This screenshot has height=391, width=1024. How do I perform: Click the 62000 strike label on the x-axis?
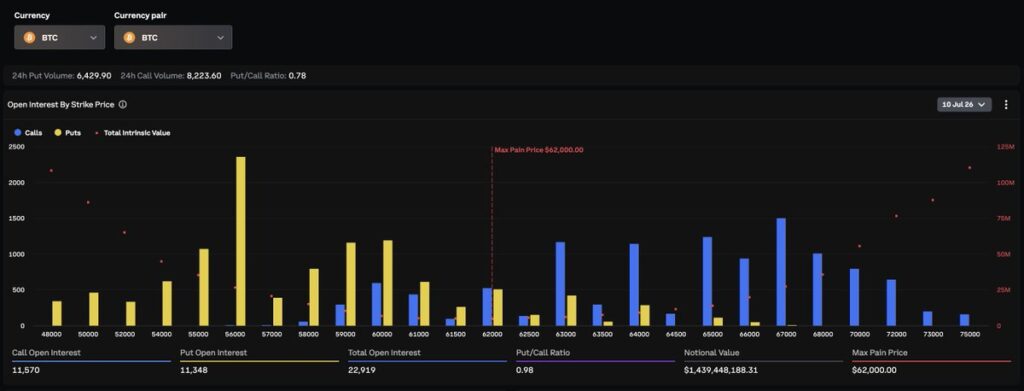point(492,334)
